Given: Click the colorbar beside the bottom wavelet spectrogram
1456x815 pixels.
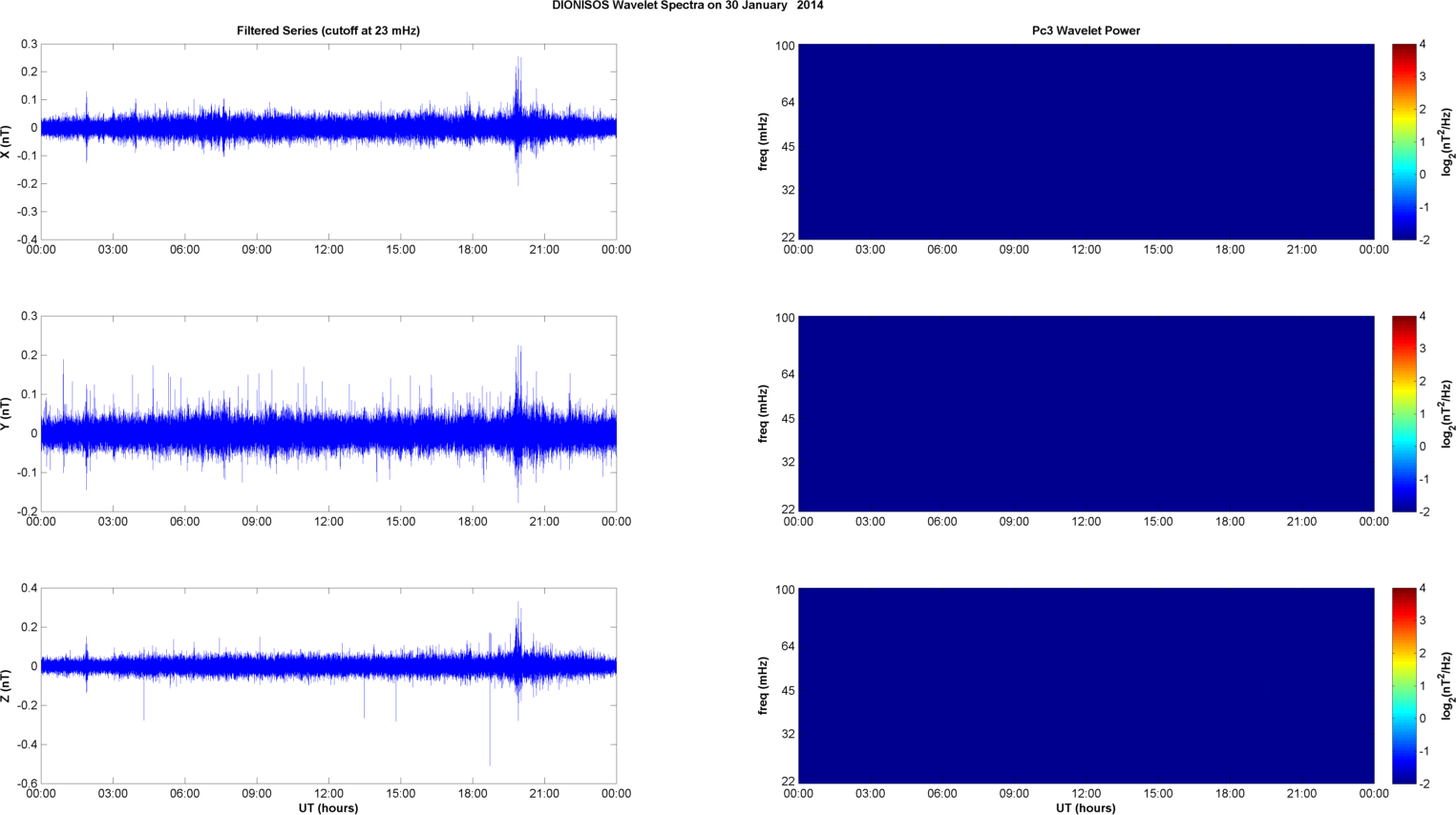Looking at the screenshot, I should point(1403,685).
